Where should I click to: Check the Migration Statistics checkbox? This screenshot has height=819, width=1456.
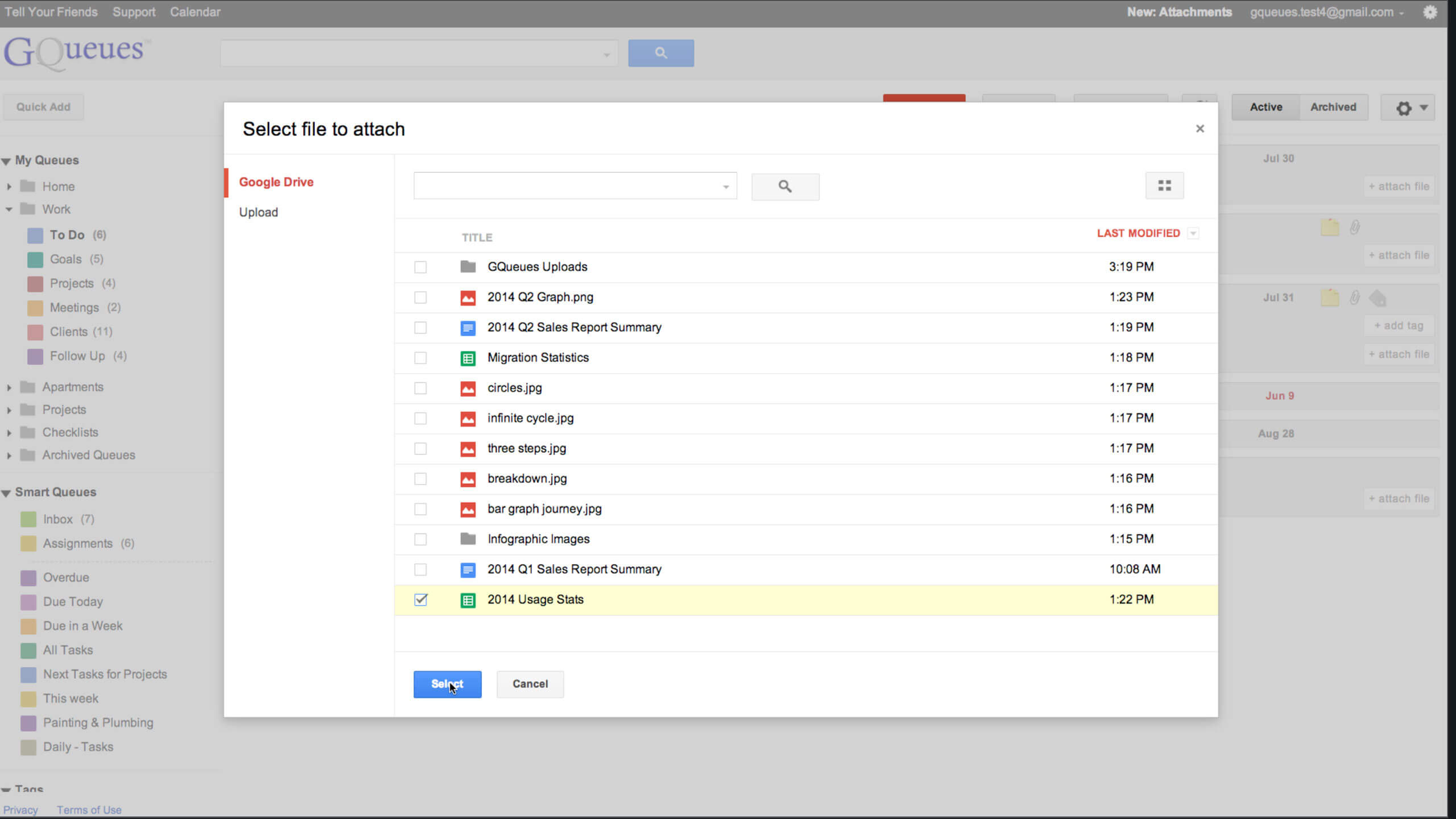[x=420, y=358]
